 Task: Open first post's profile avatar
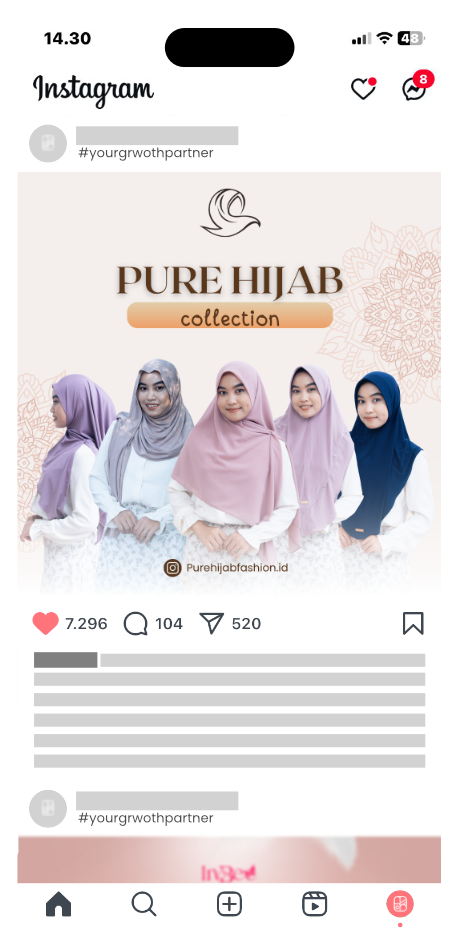click(x=48, y=144)
